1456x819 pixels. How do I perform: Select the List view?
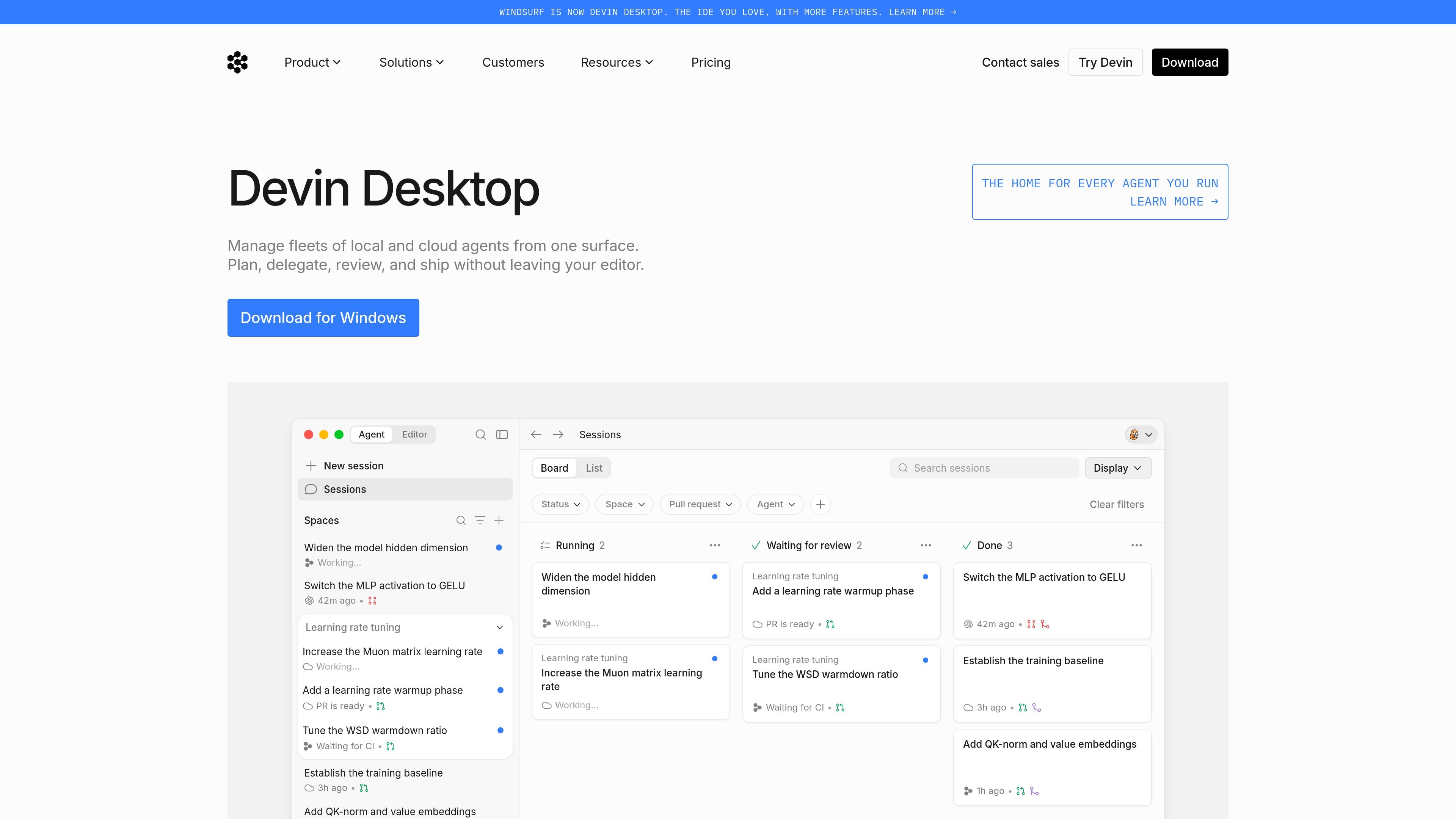594,468
